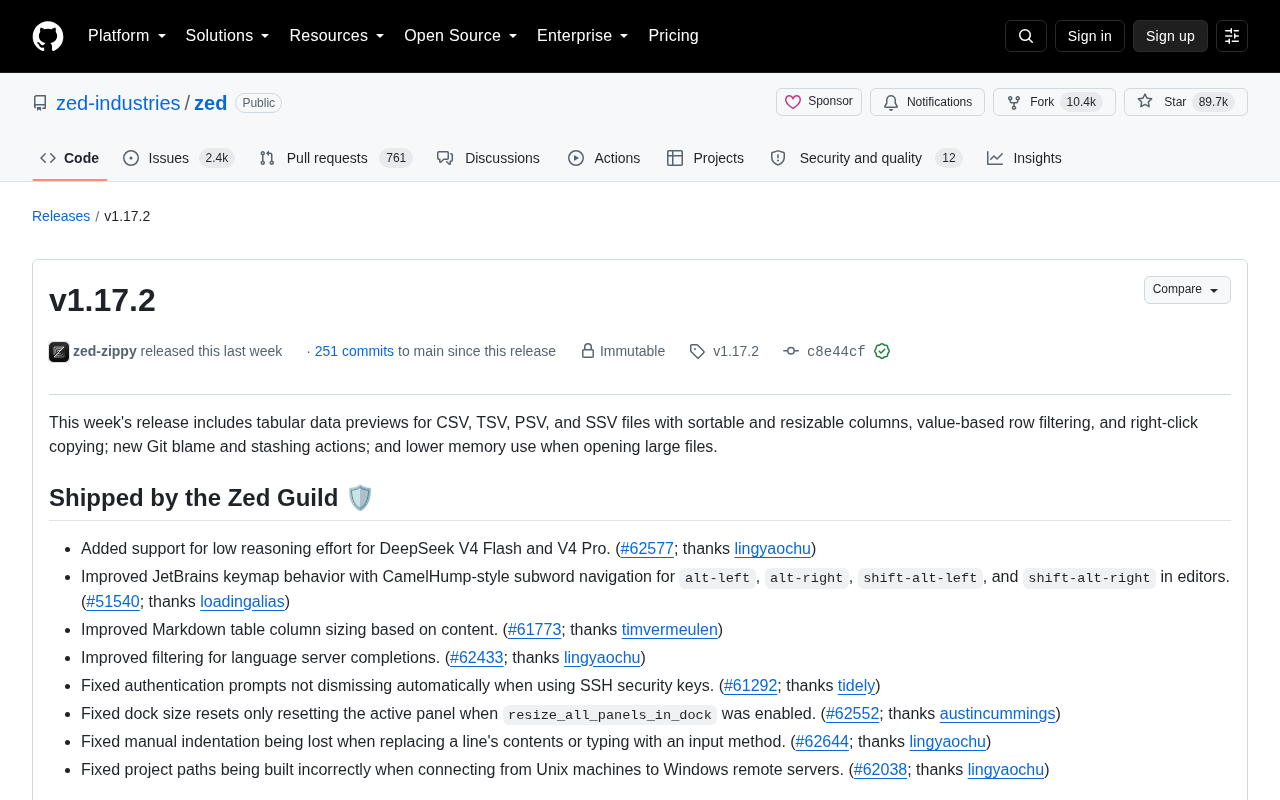Click the resize_all_panels_in_dock code text
1280x800 pixels.
click(610, 714)
